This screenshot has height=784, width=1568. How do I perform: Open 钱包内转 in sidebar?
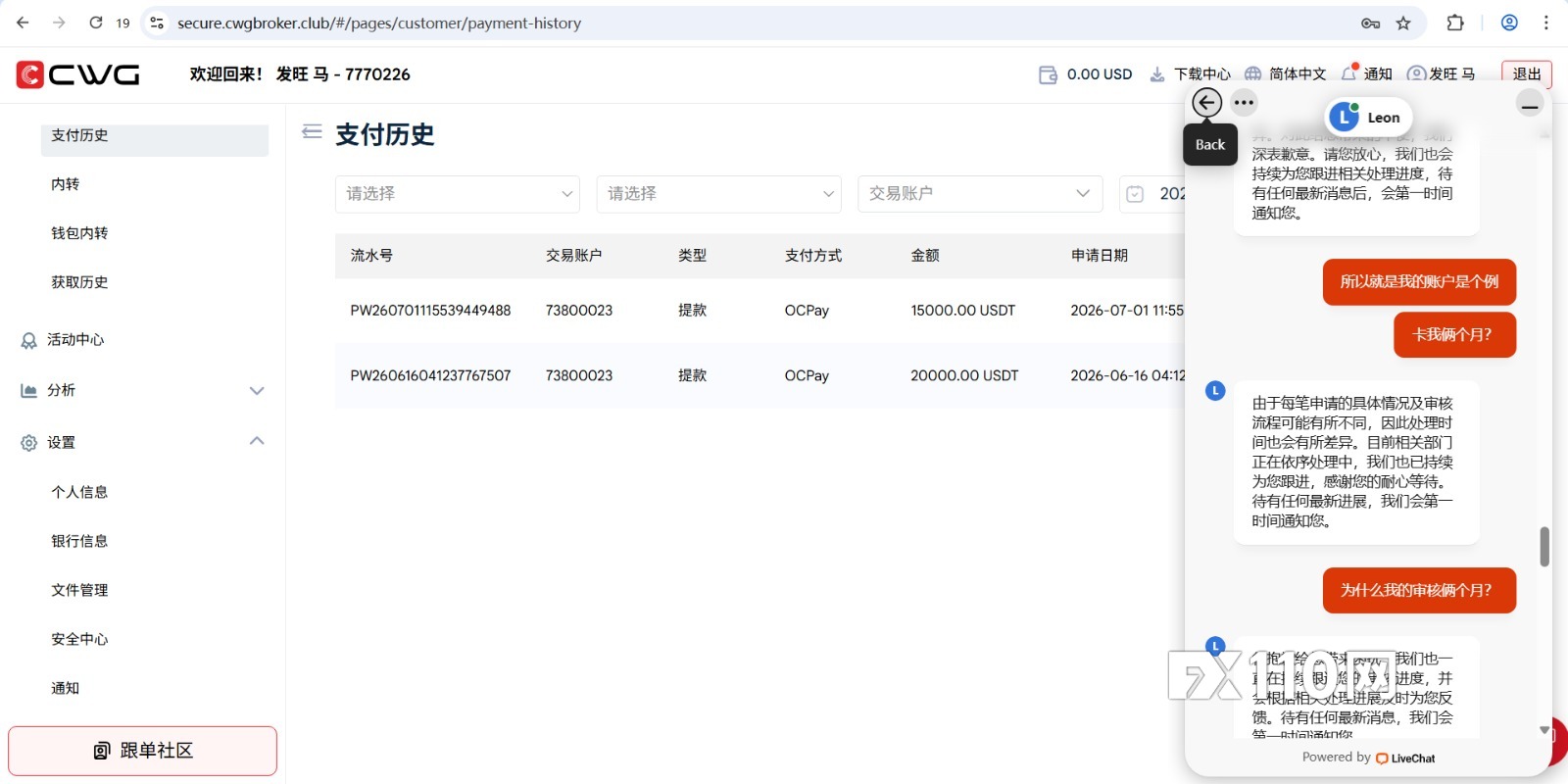click(79, 233)
